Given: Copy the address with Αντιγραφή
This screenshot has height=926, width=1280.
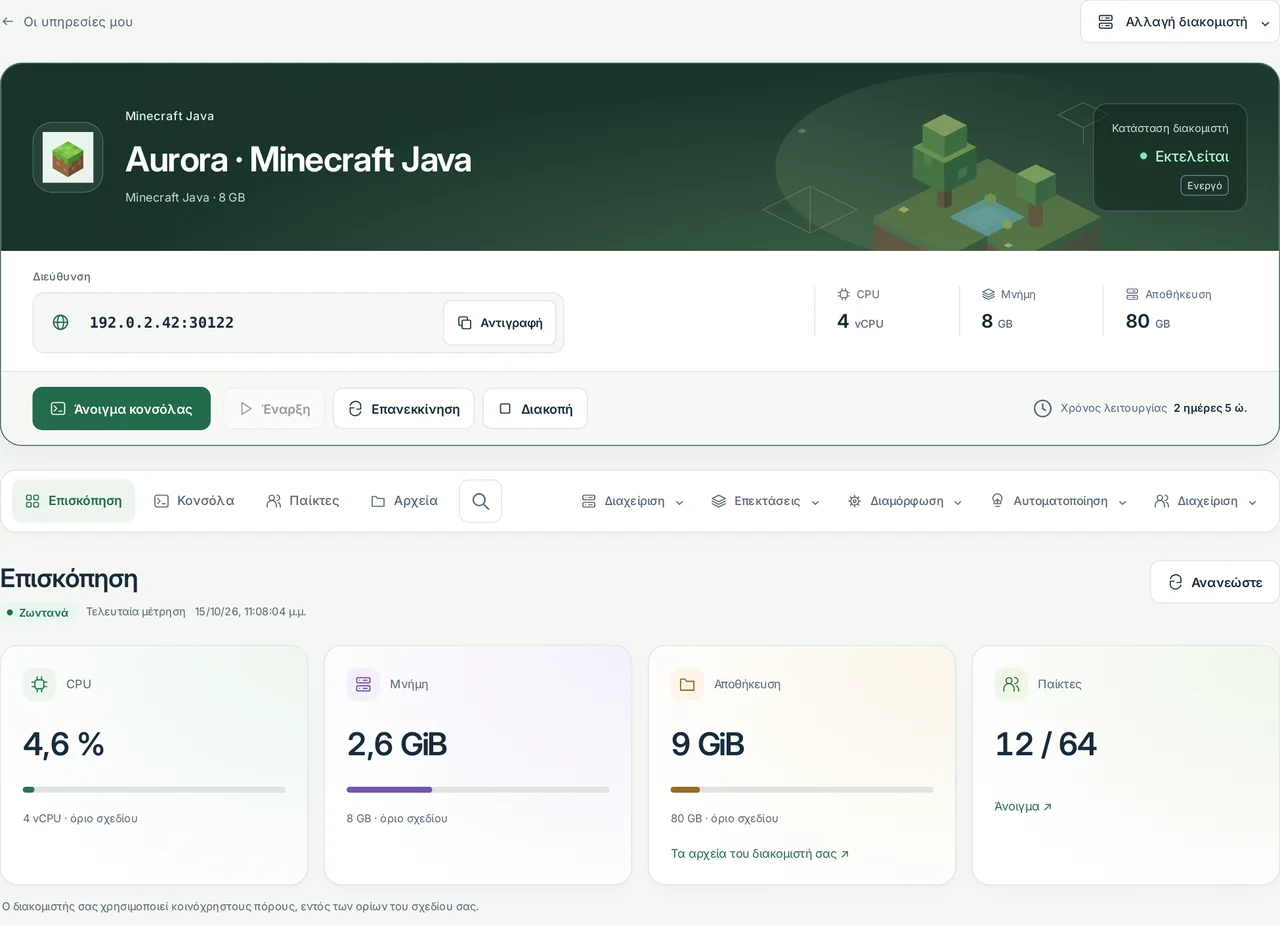Looking at the screenshot, I should point(500,323).
